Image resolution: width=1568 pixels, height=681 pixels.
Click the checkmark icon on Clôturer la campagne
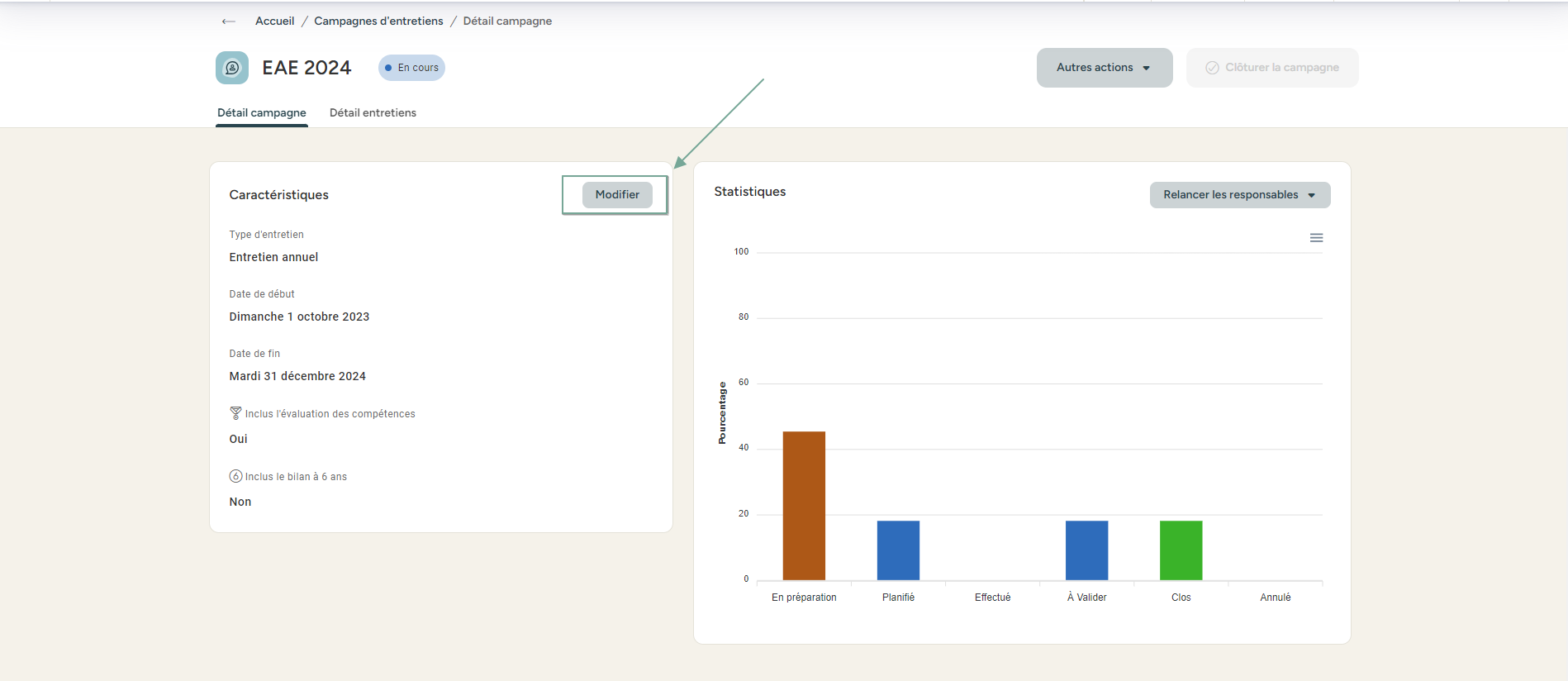(1212, 68)
